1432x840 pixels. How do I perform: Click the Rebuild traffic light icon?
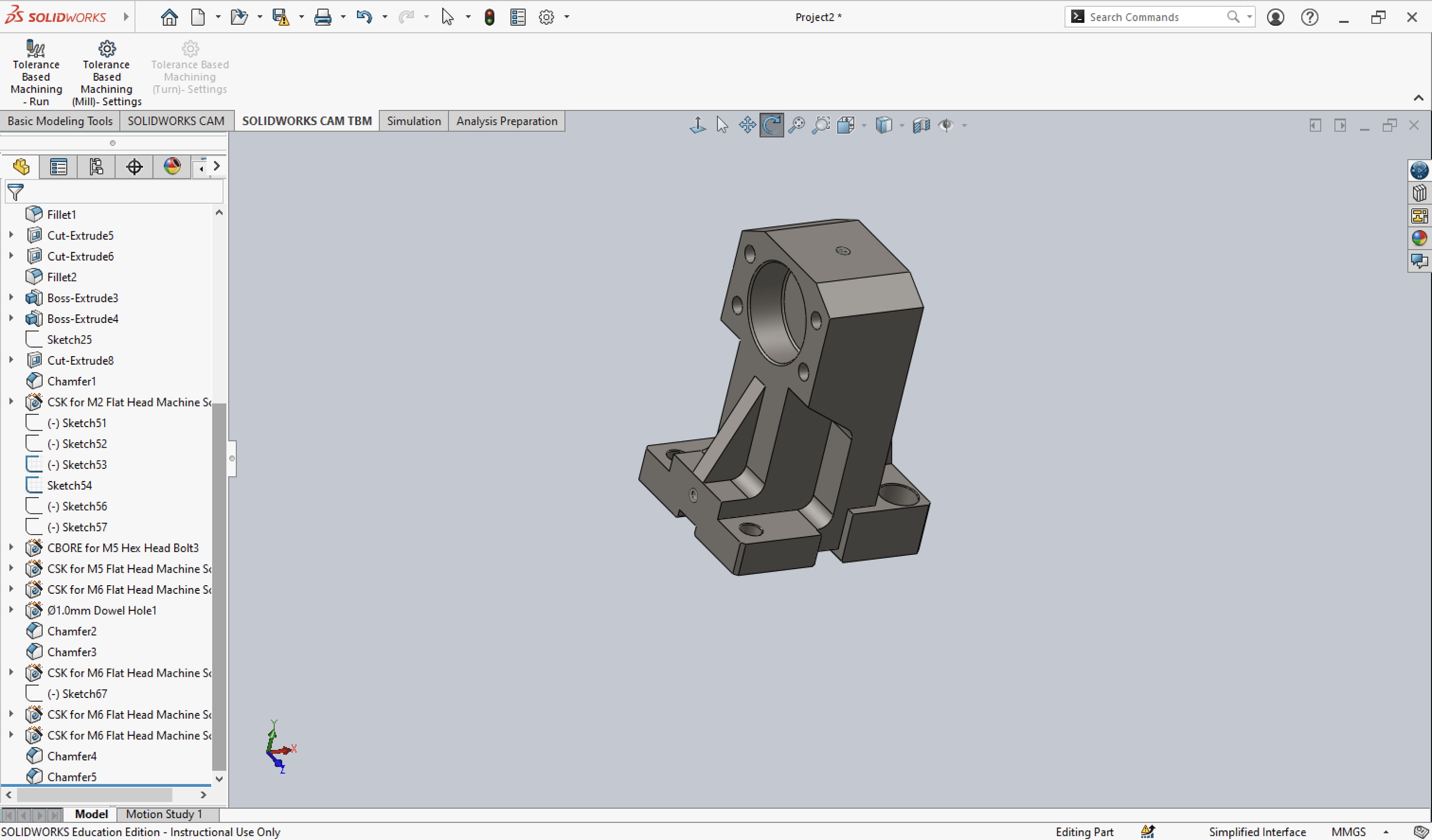pyautogui.click(x=489, y=17)
